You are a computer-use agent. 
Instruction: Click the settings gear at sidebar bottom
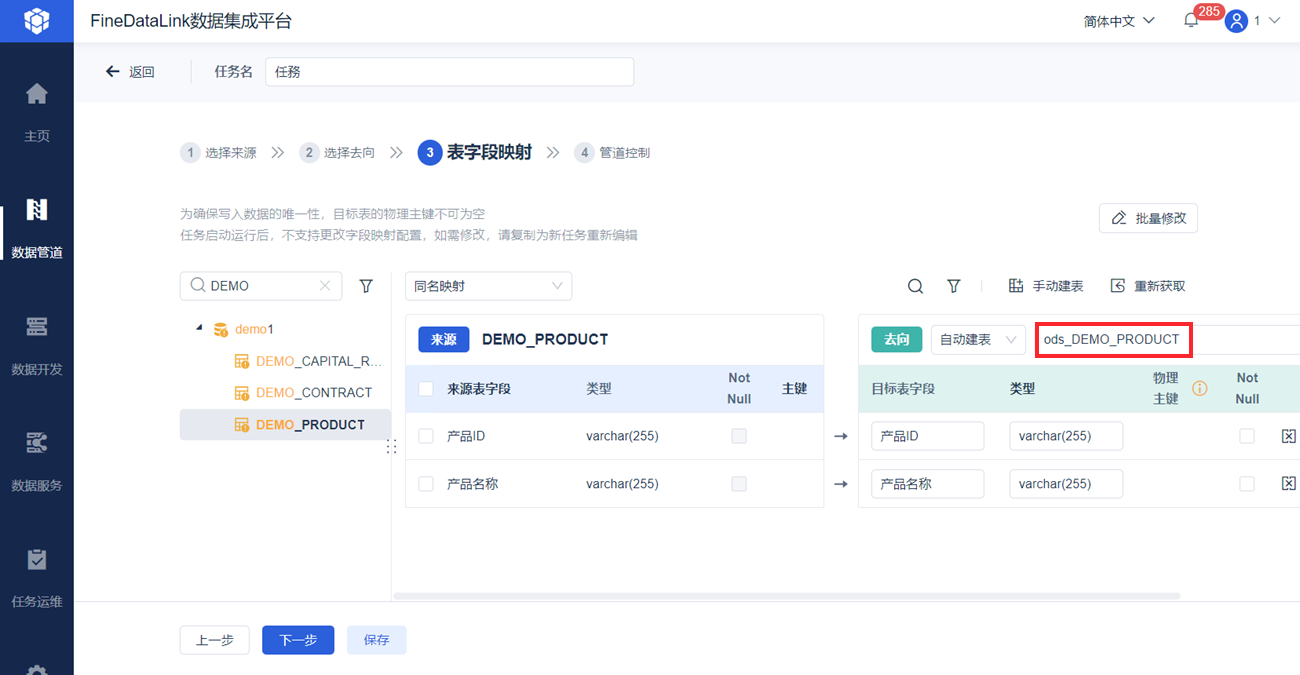(36, 670)
